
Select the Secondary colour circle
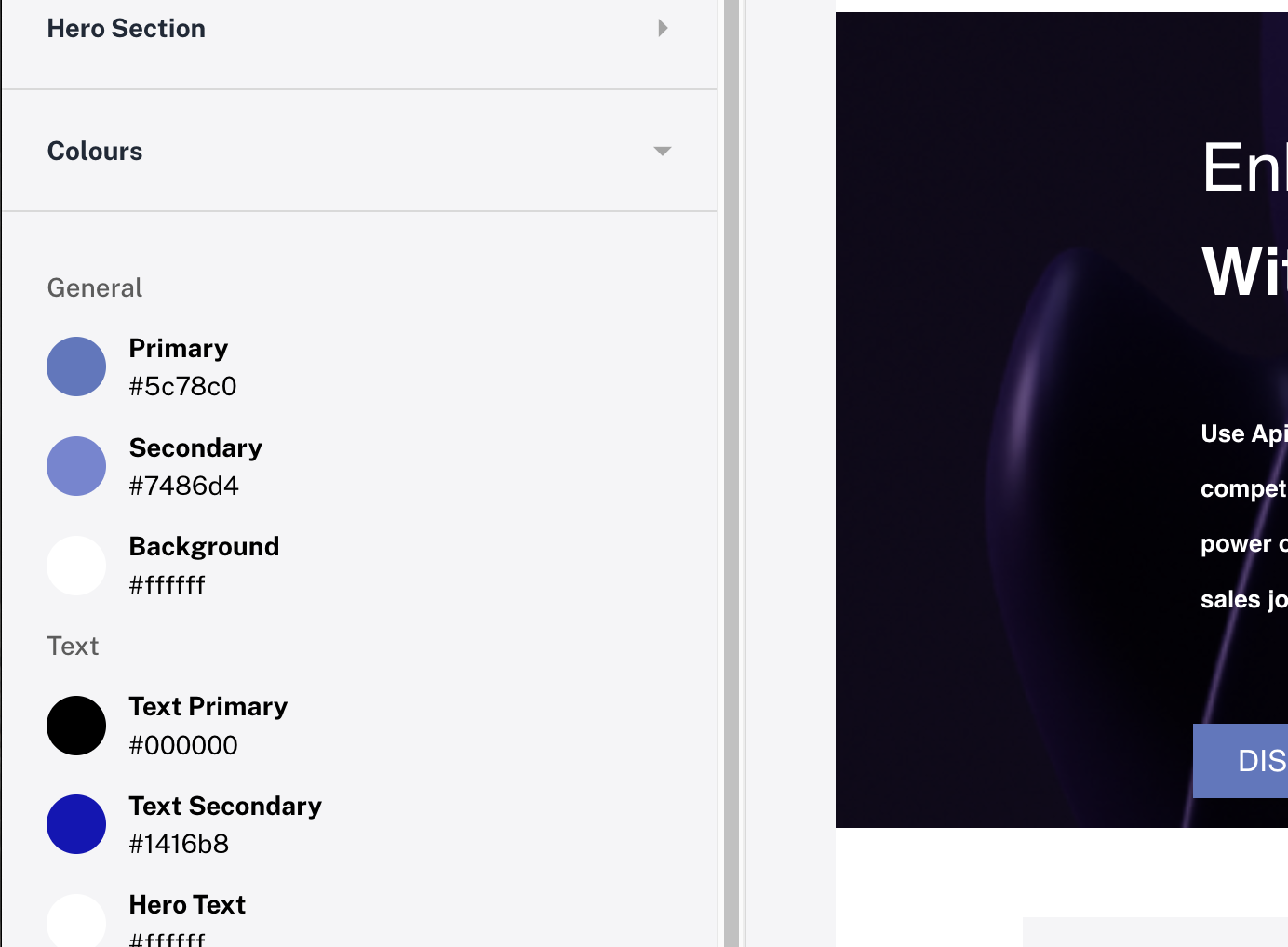pyautogui.click(x=76, y=466)
